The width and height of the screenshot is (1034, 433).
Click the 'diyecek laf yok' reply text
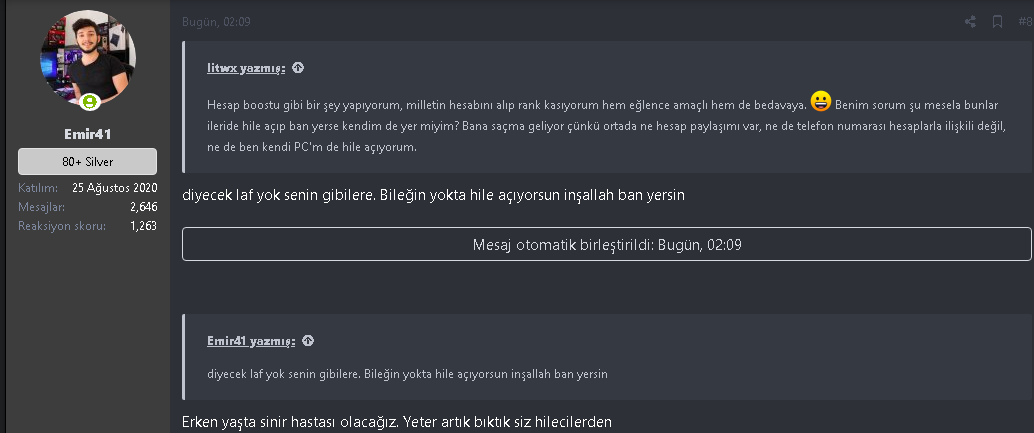(433, 195)
